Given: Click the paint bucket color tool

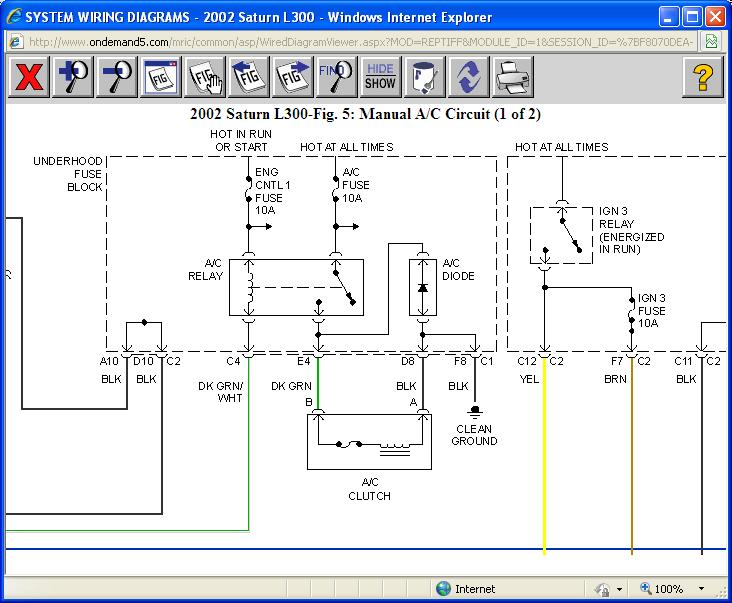Looking at the screenshot, I should click(x=424, y=77).
